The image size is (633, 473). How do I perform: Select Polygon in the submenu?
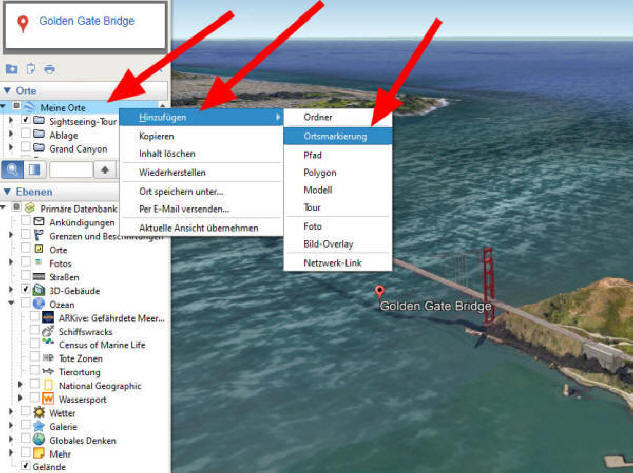[x=338, y=173]
